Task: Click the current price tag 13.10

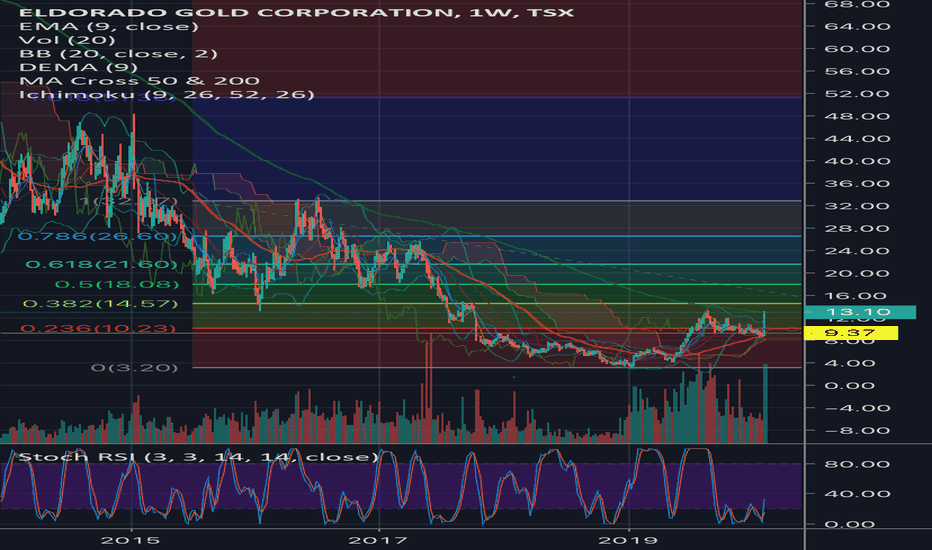Action: tap(859, 312)
